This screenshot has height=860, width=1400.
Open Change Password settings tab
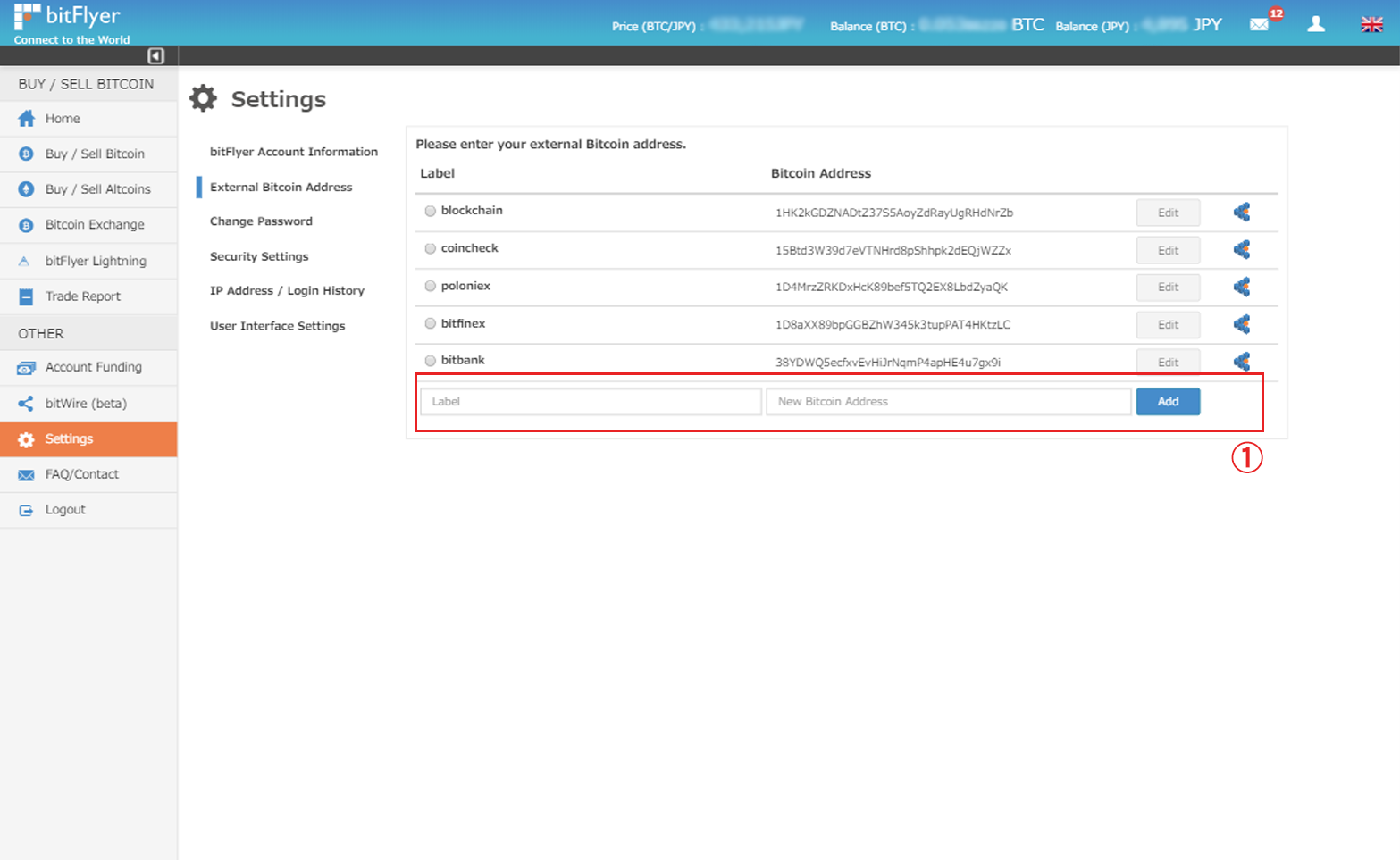(261, 221)
